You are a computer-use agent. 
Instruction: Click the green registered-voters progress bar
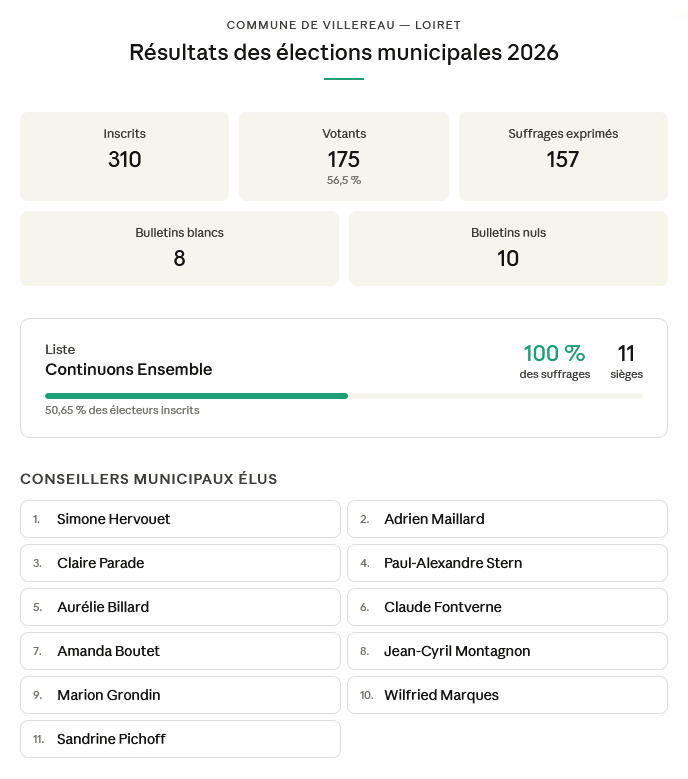(x=197, y=396)
